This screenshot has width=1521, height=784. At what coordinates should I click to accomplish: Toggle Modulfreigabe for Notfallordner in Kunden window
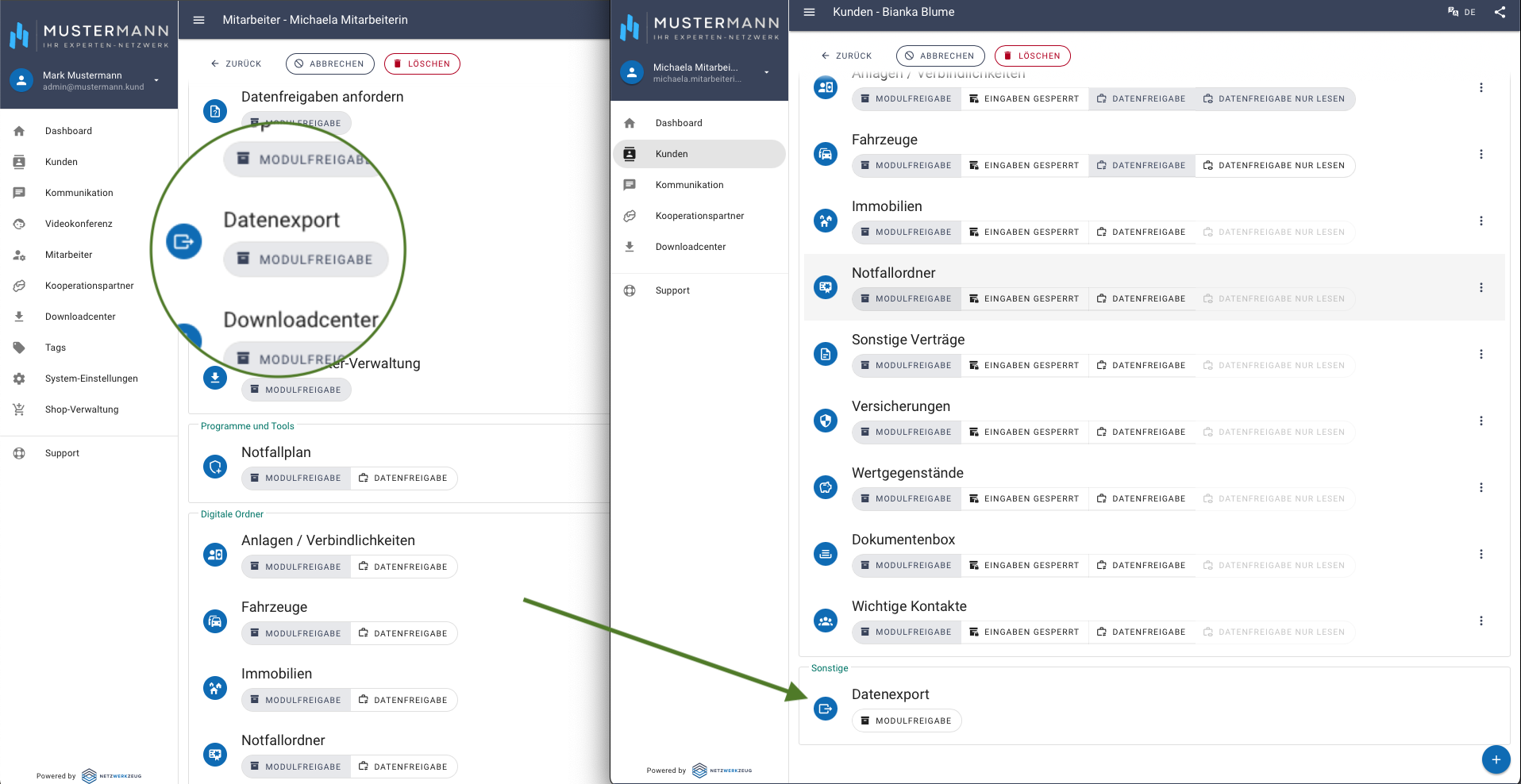point(906,299)
